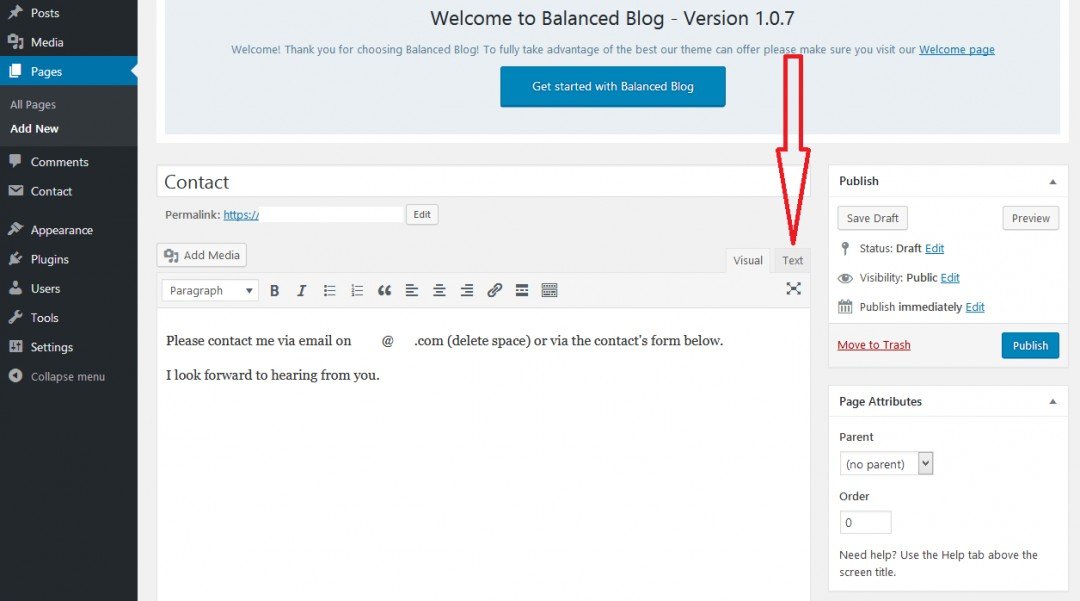Click text 'I look forward to hearing from you.'
Image resolution: width=1080 pixels, height=601 pixels.
click(273, 375)
